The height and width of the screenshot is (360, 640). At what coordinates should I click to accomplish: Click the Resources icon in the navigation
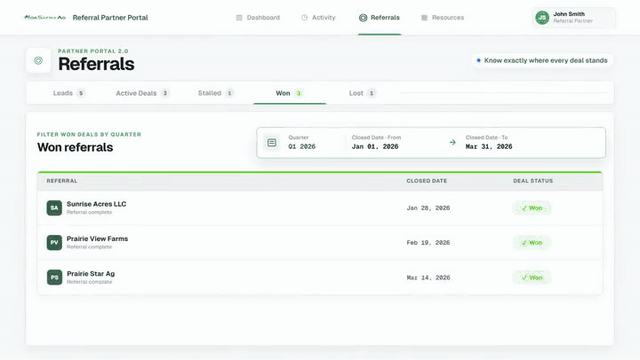coord(424,18)
